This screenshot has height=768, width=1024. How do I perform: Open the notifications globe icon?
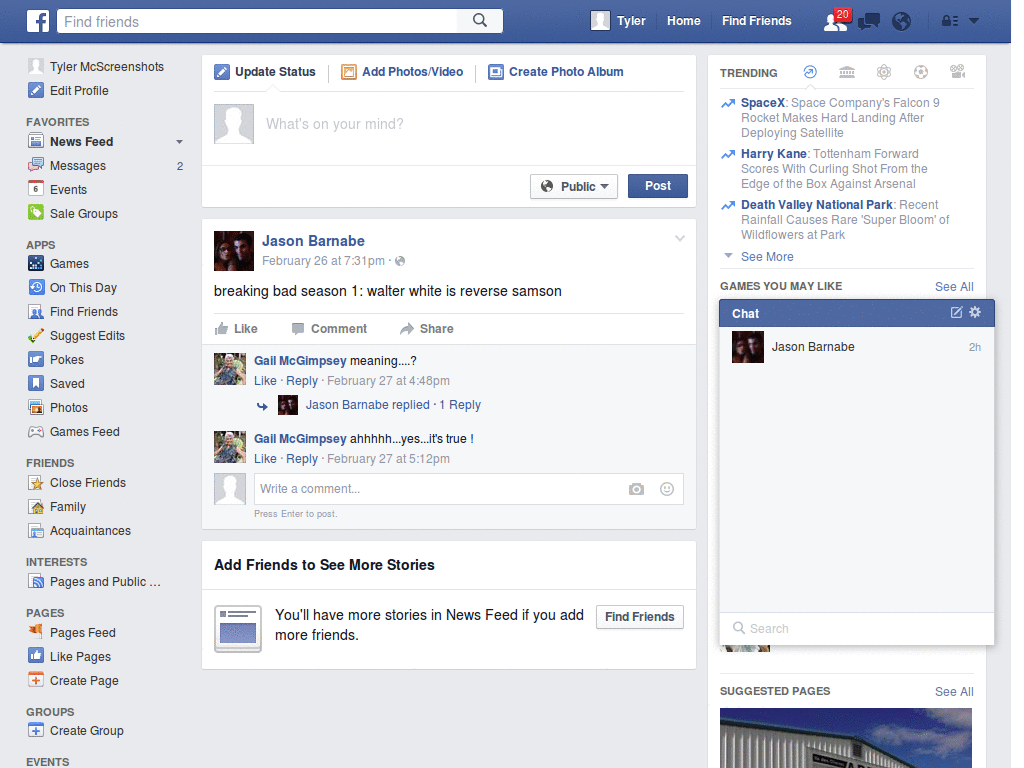(x=901, y=22)
